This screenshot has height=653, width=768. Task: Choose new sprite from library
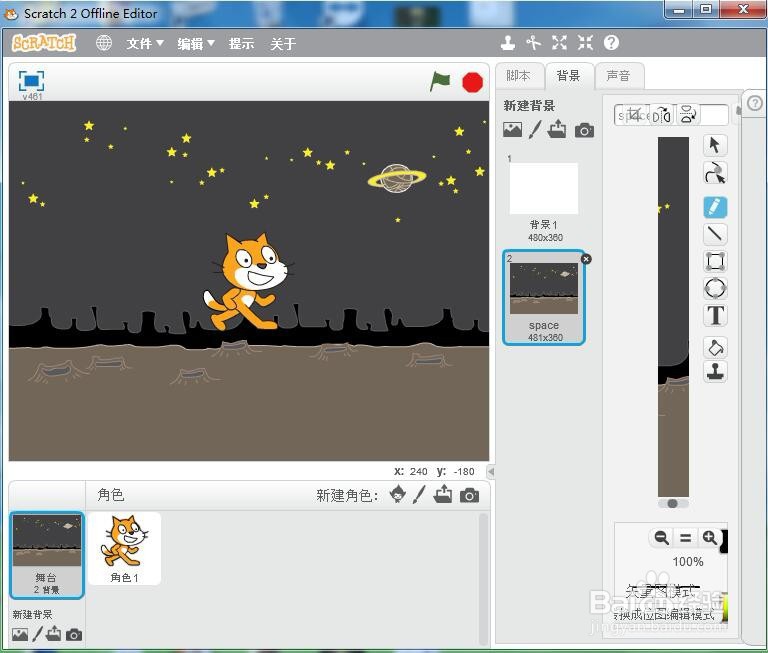pos(397,495)
